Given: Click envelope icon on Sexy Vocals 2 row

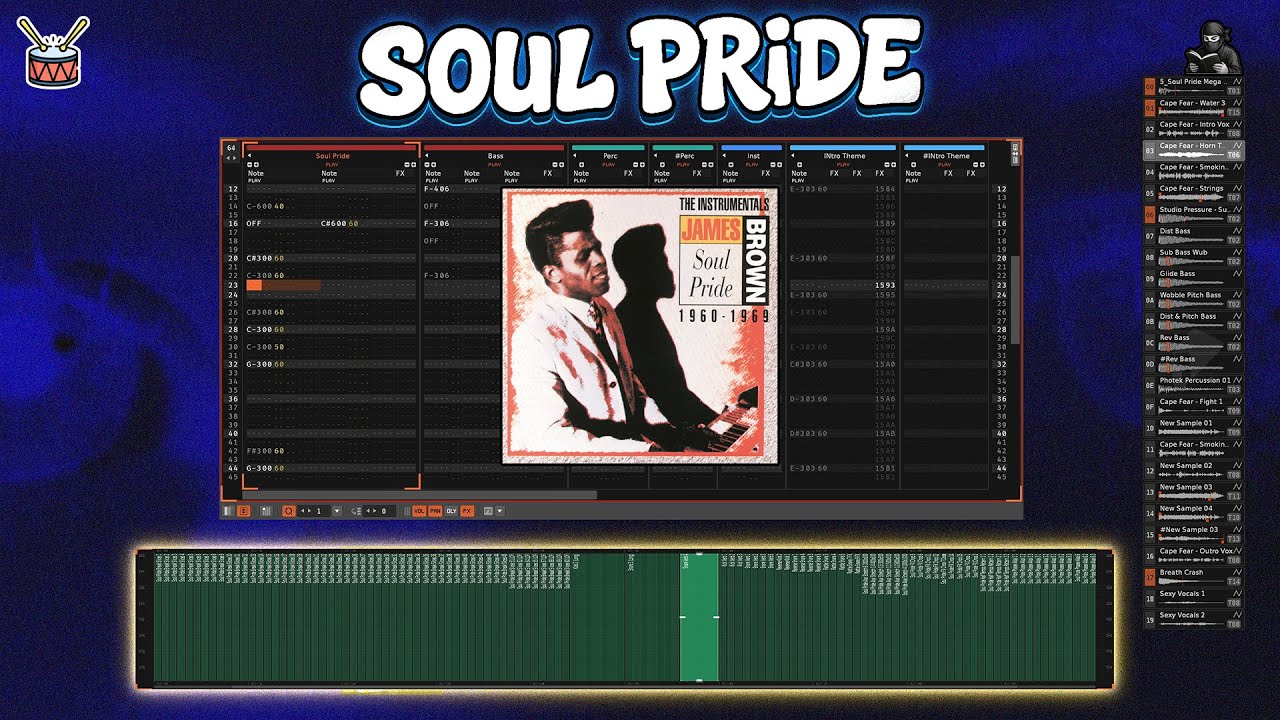Looking at the screenshot, I should point(1237,615).
